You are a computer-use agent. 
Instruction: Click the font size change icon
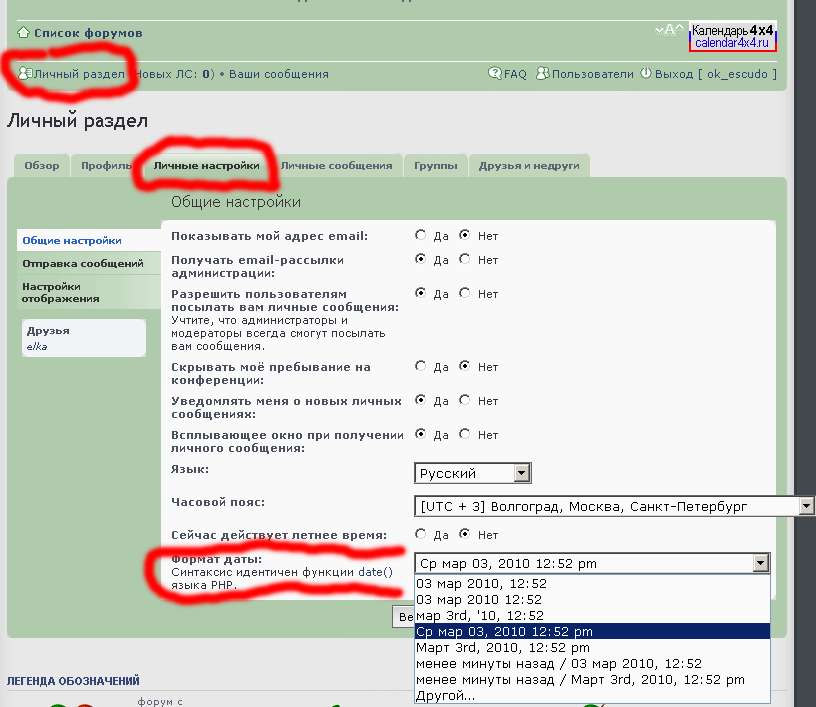(669, 30)
